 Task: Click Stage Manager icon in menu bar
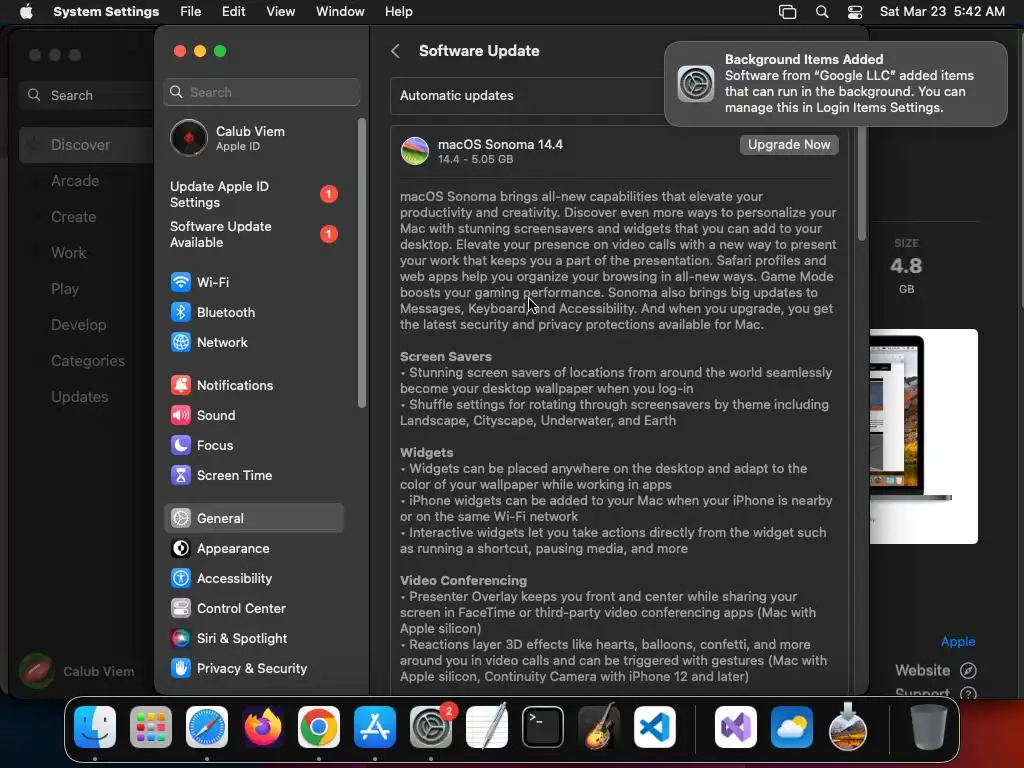pyautogui.click(x=788, y=12)
